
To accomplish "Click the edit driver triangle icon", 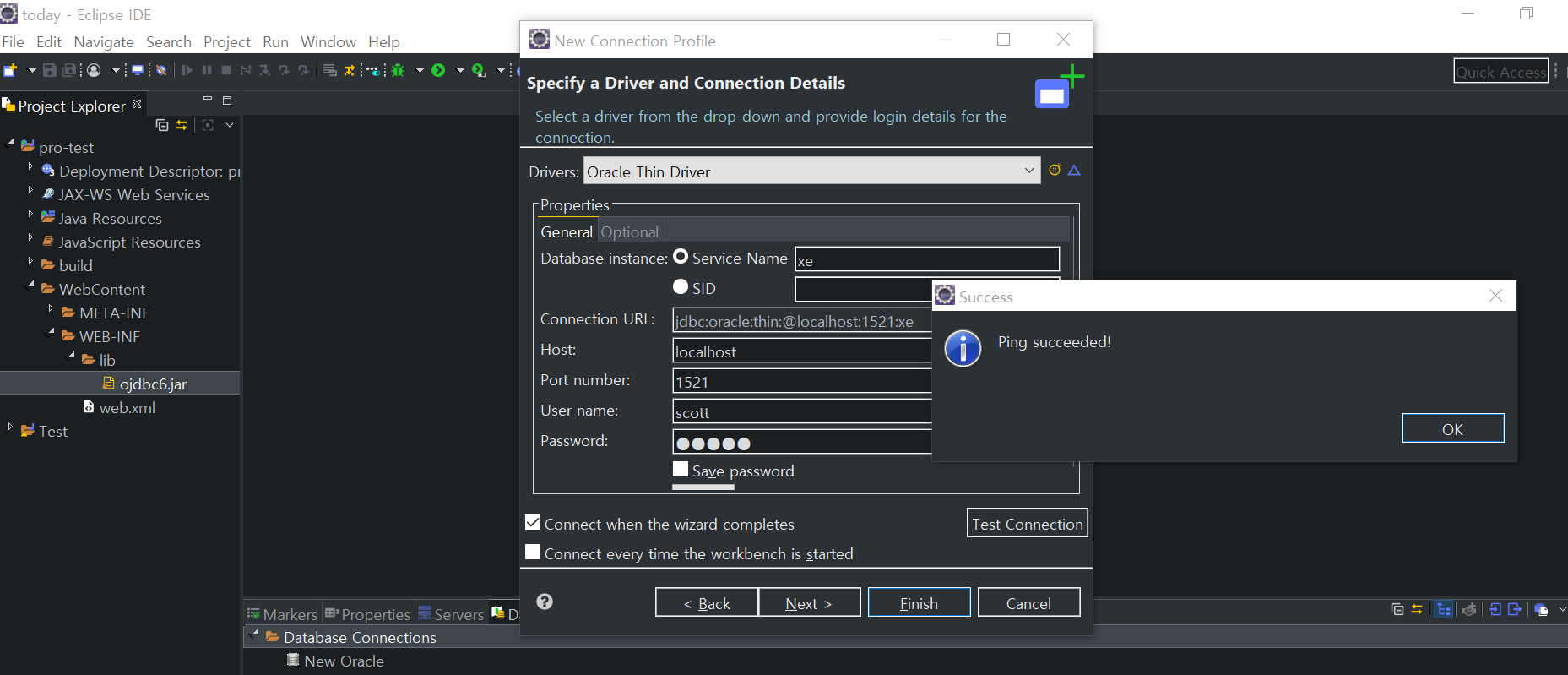I will click(x=1074, y=171).
